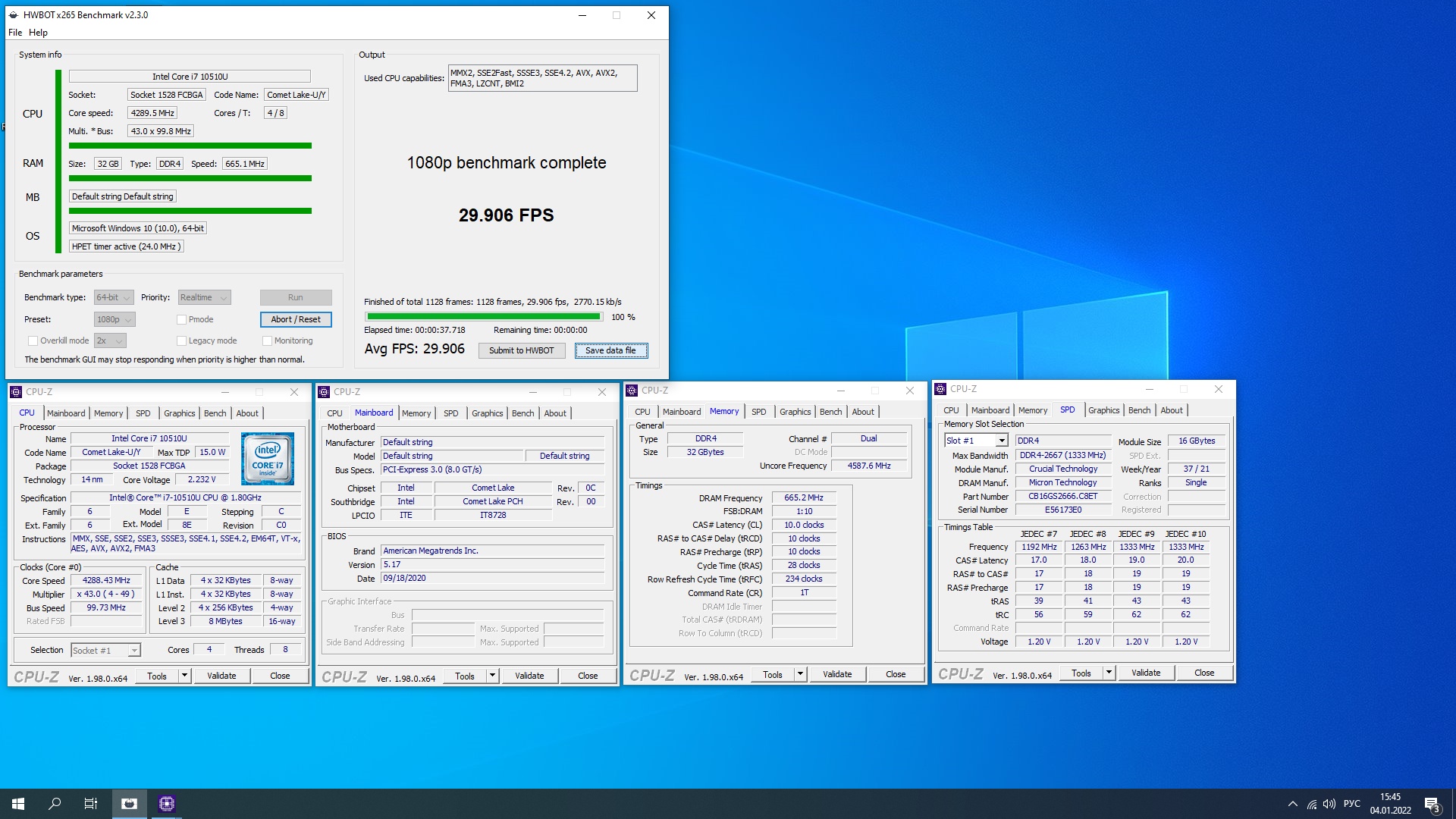The width and height of the screenshot is (1456, 819).
Task: Click the HWBOT benchmark taskbar icon
Action: (x=130, y=804)
